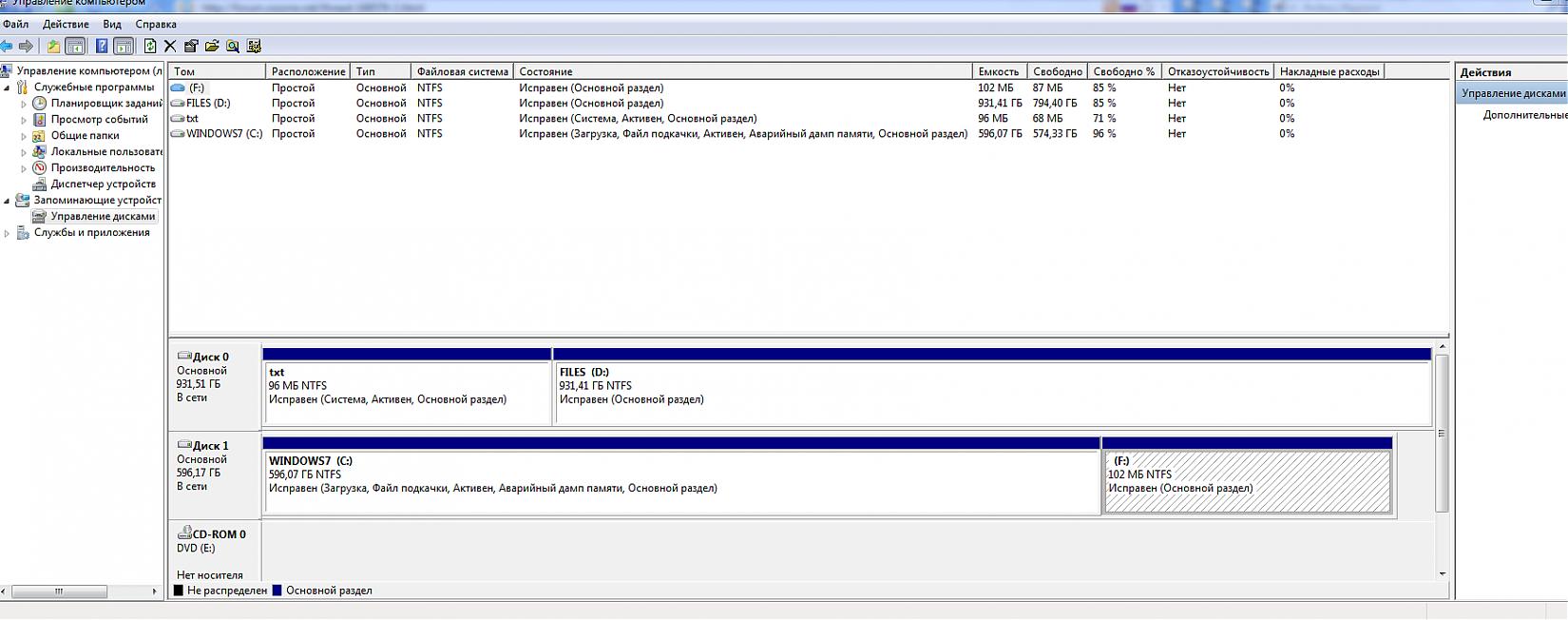The image size is (1568, 620).
Task: Click the open folder toolbar icon
Action: pyautogui.click(x=212, y=46)
